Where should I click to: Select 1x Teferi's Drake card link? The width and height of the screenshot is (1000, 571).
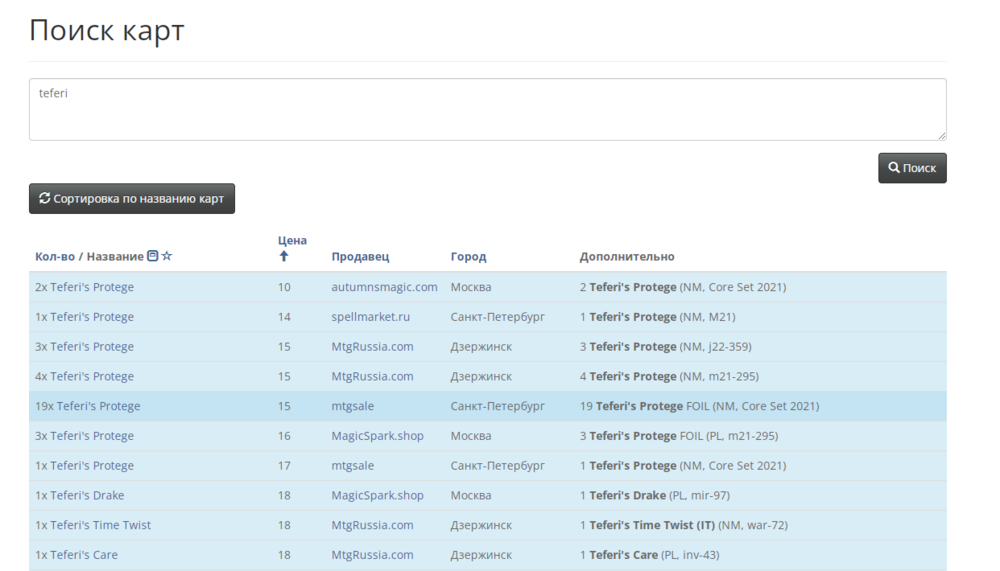80,495
